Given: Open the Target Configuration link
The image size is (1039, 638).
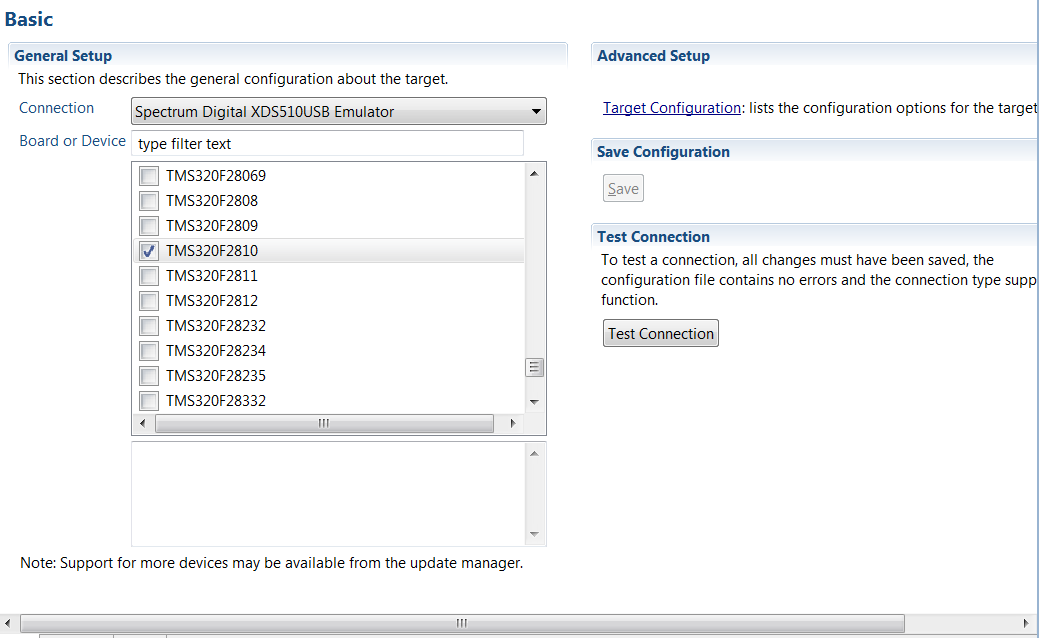Looking at the screenshot, I should [x=670, y=107].
